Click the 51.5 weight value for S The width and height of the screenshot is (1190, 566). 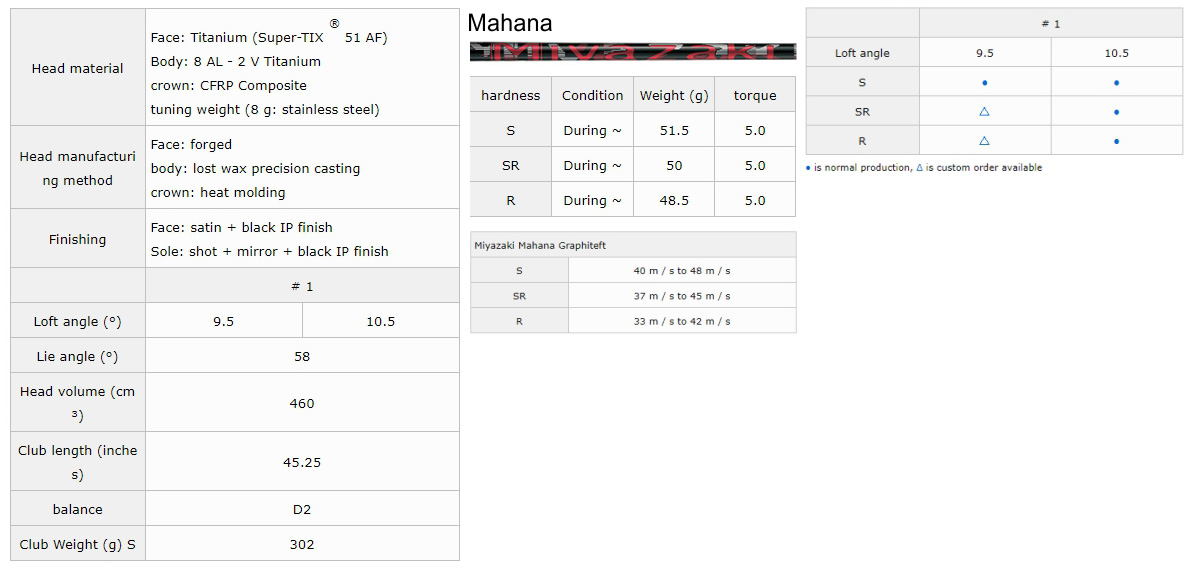pyautogui.click(x=674, y=130)
